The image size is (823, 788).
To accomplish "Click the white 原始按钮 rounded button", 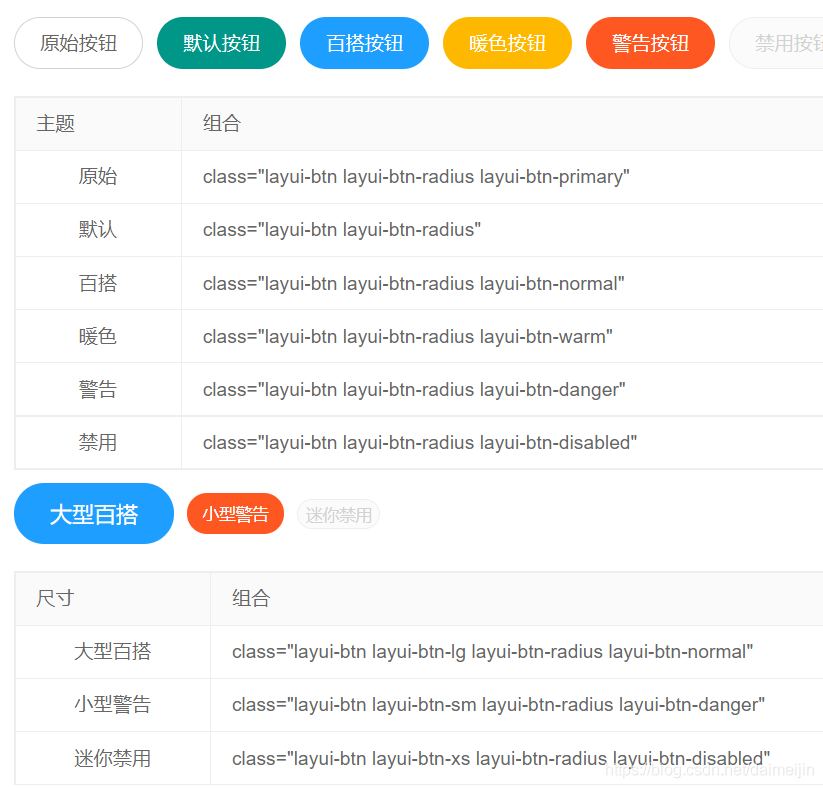I will (78, 43).
